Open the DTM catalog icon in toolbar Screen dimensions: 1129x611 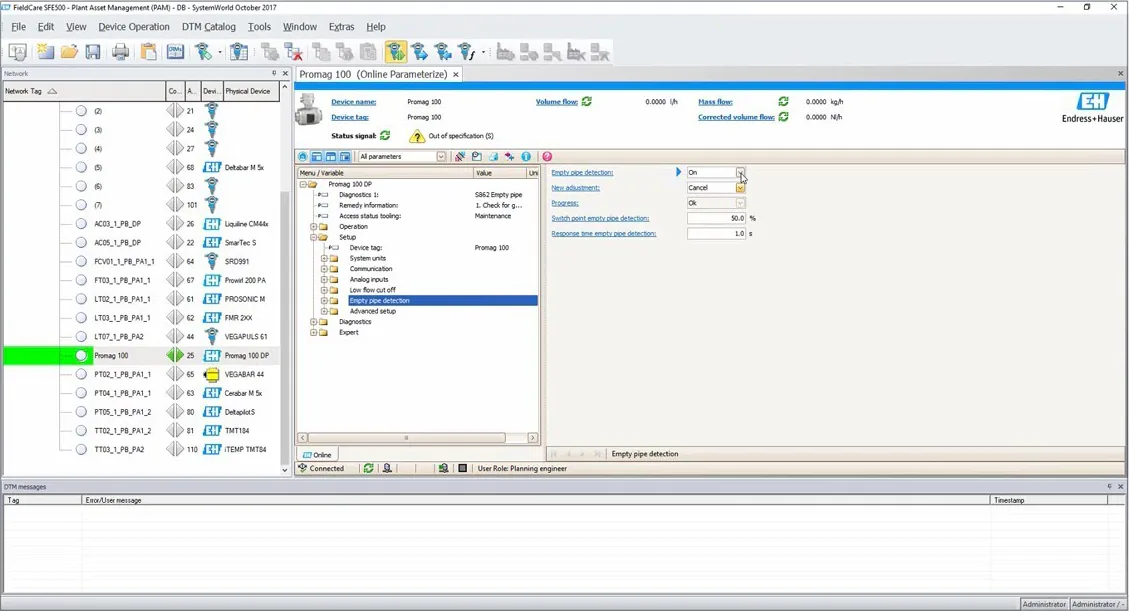point(175,52)
